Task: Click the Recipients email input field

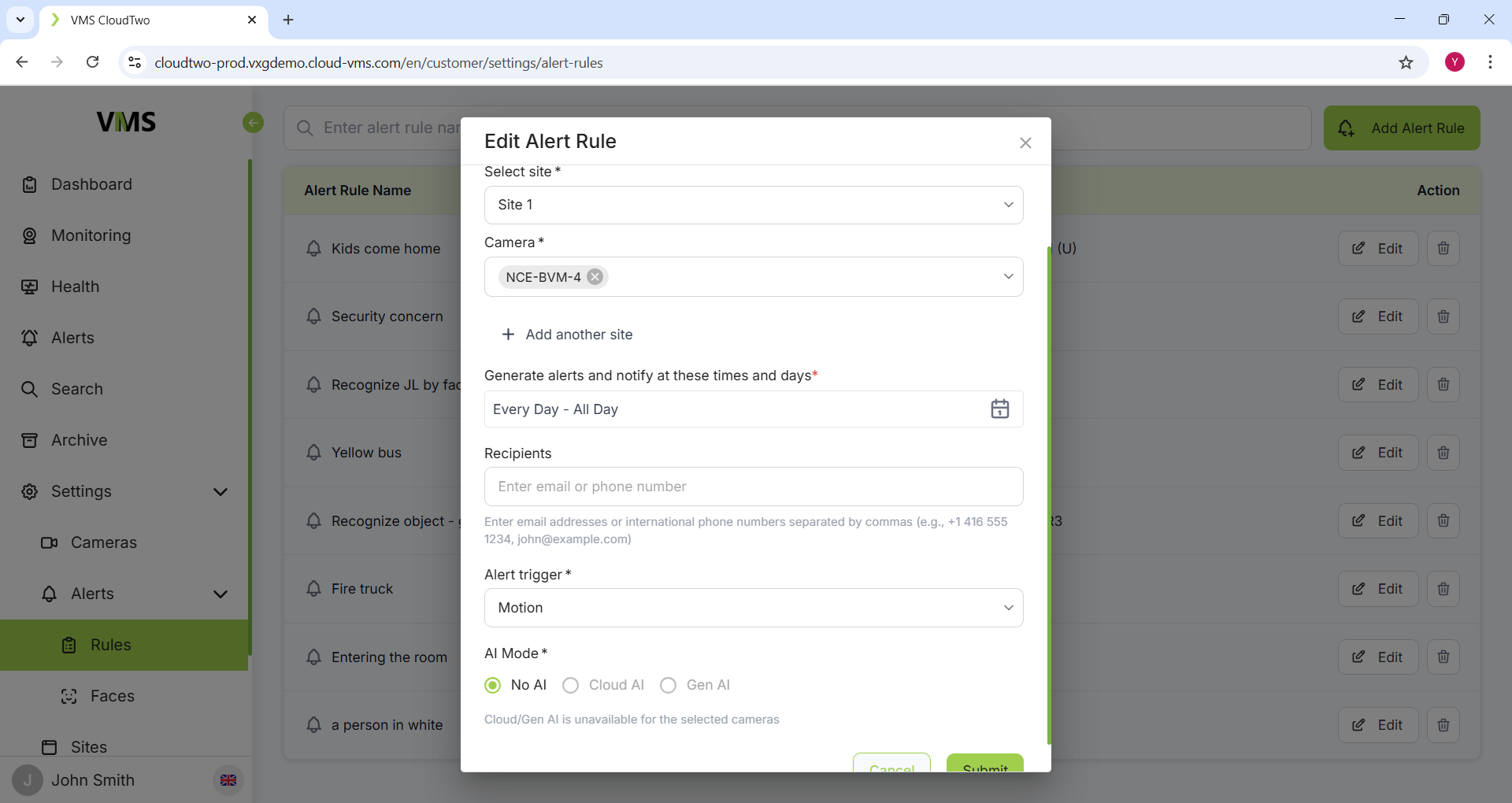Action: tap(753, 487)
